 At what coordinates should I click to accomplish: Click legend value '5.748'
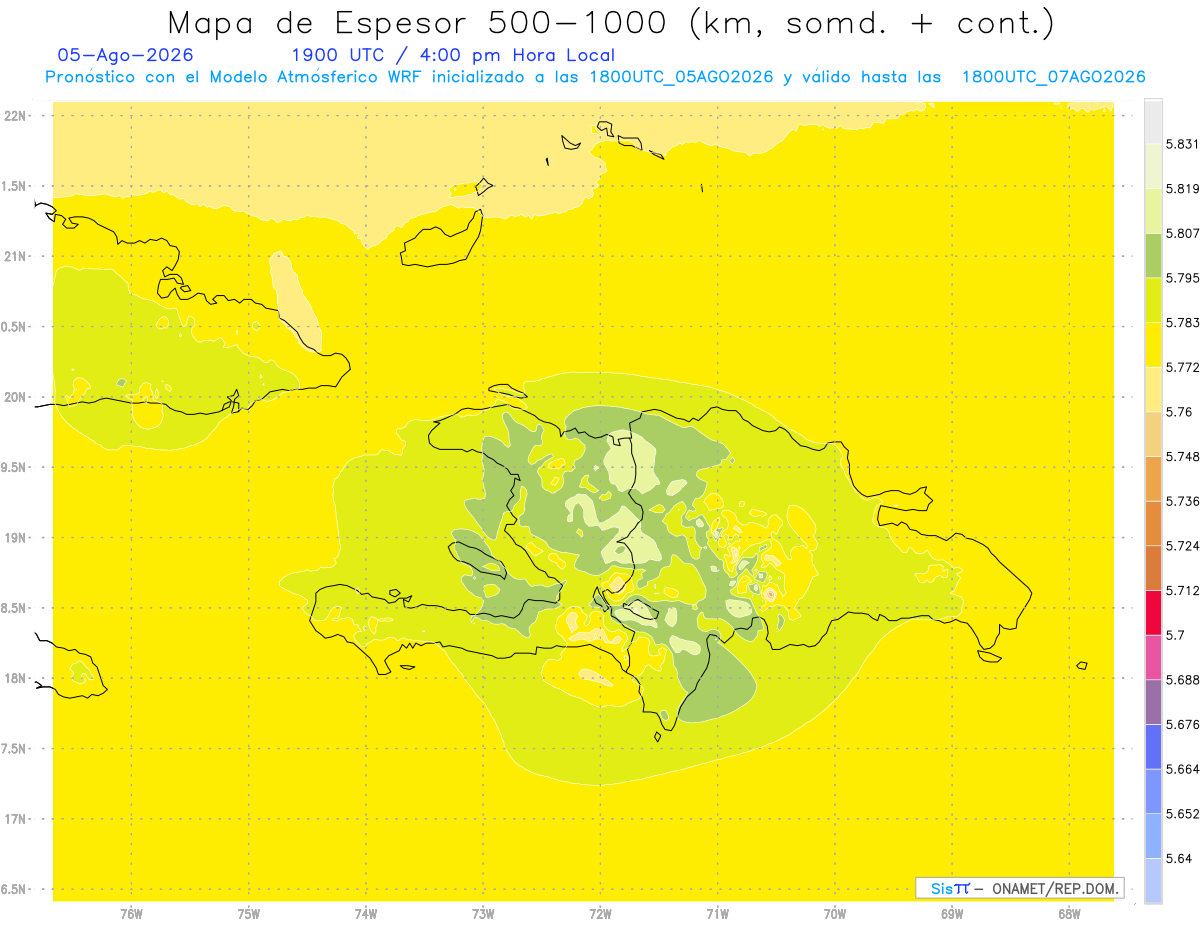click(x=1183, y=457)
